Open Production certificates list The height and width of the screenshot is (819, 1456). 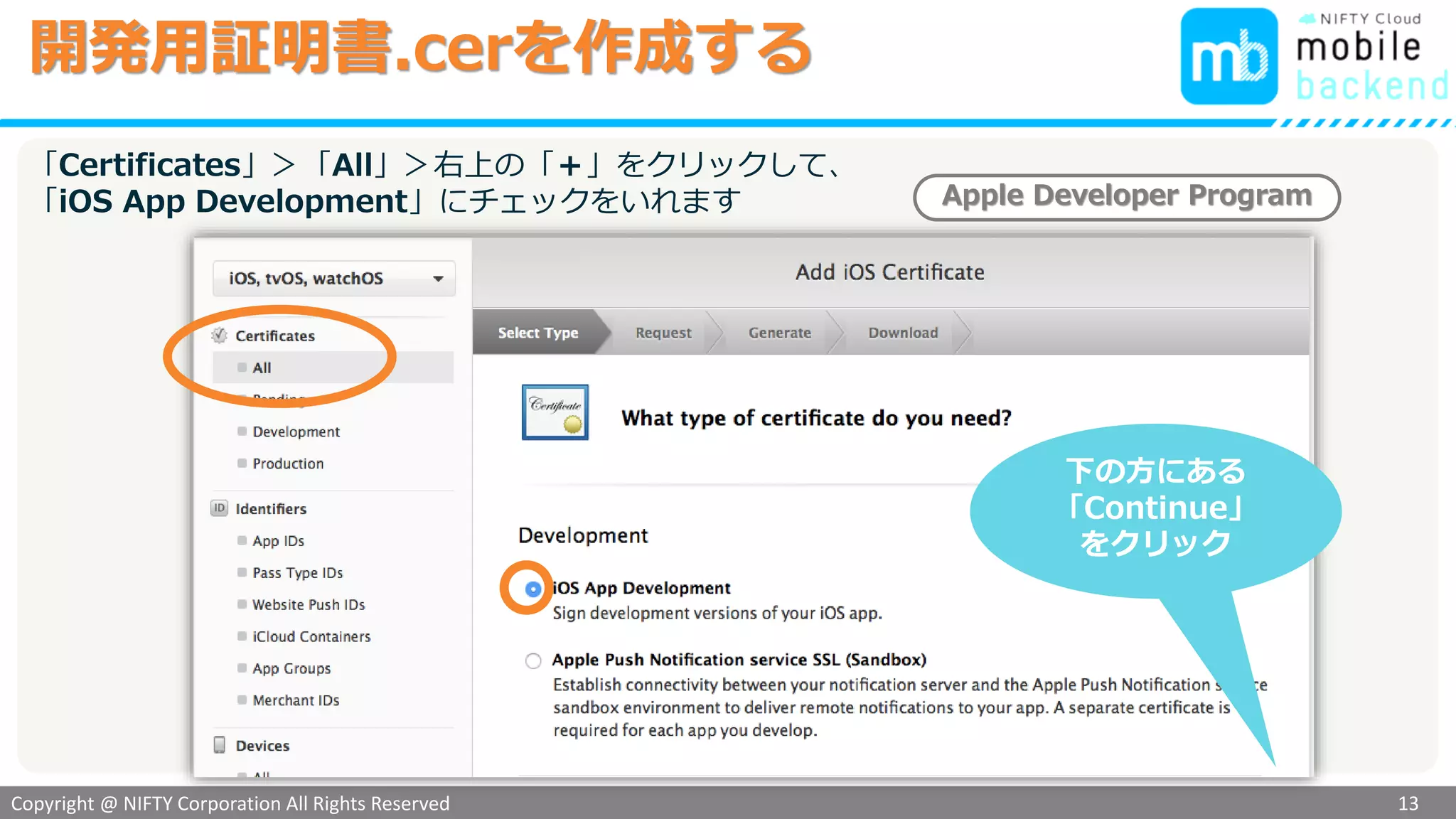(x=288, y=464)
